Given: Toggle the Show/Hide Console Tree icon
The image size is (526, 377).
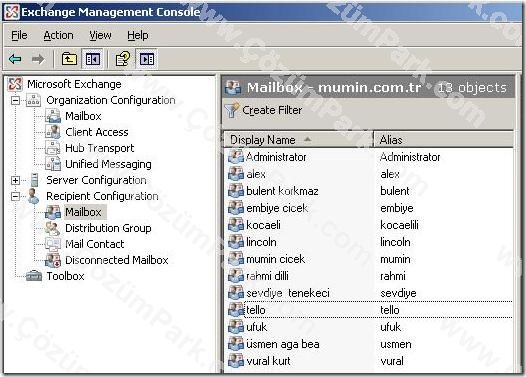Looking at the screenshot, I should click(x=93, y=59).
